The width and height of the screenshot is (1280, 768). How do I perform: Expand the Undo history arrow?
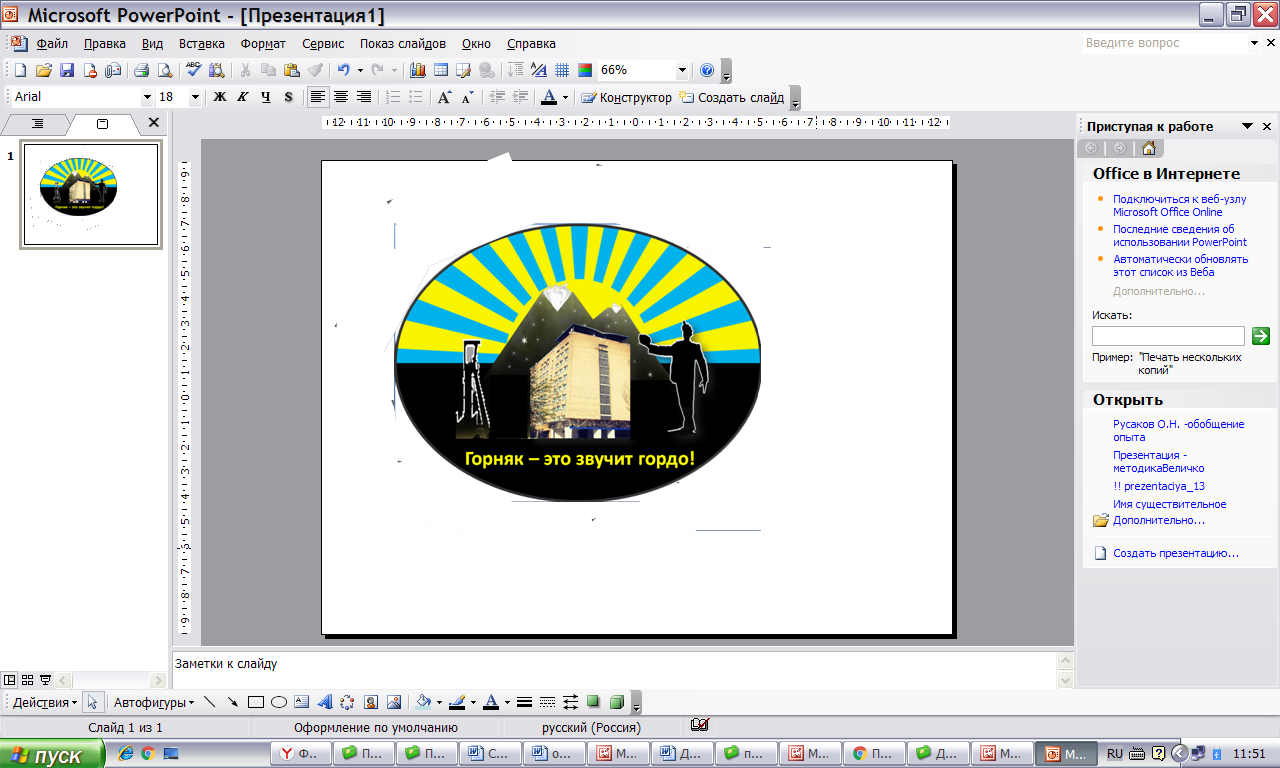360,70
